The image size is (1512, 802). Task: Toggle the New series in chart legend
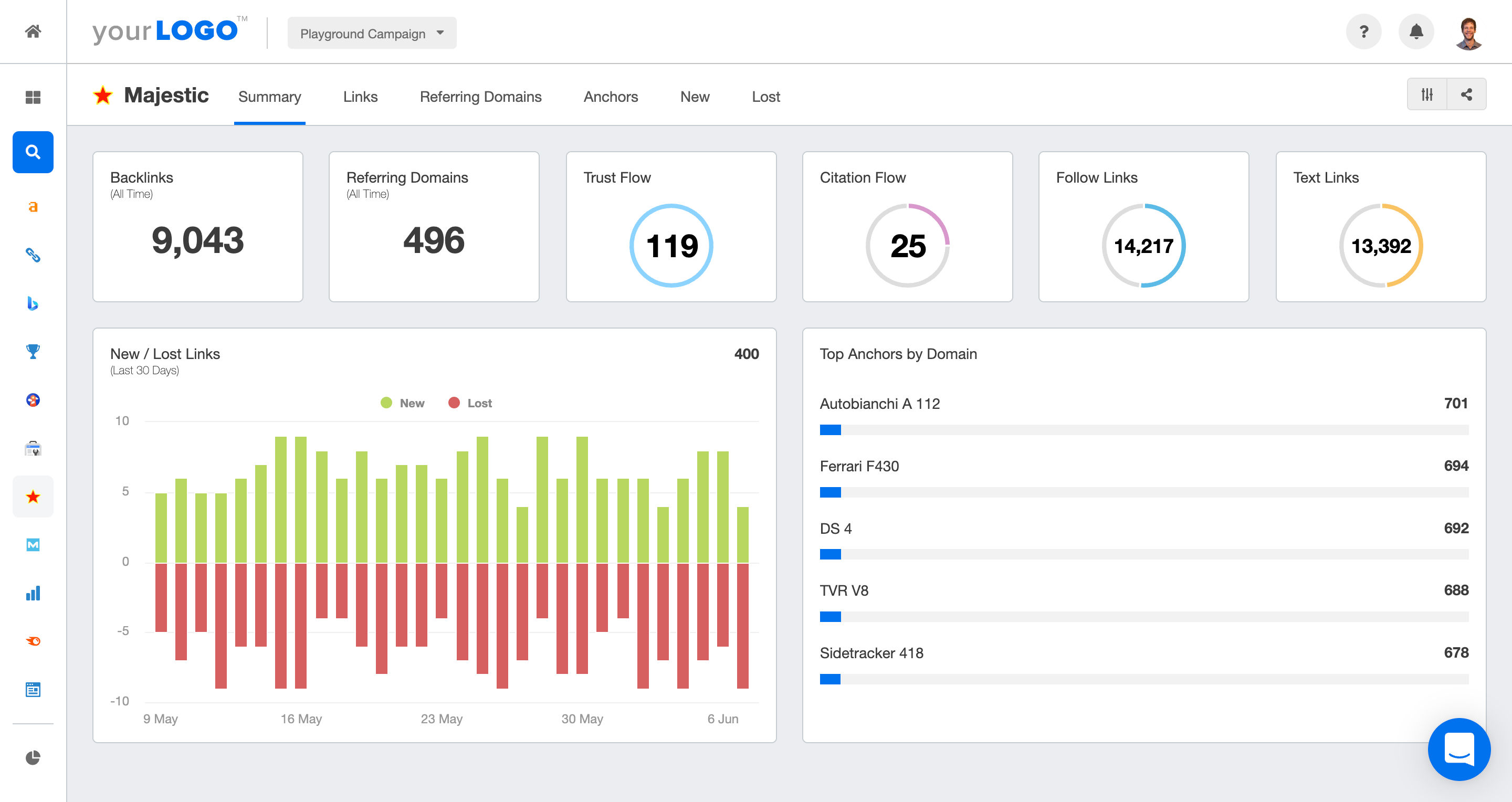point(403,403)
